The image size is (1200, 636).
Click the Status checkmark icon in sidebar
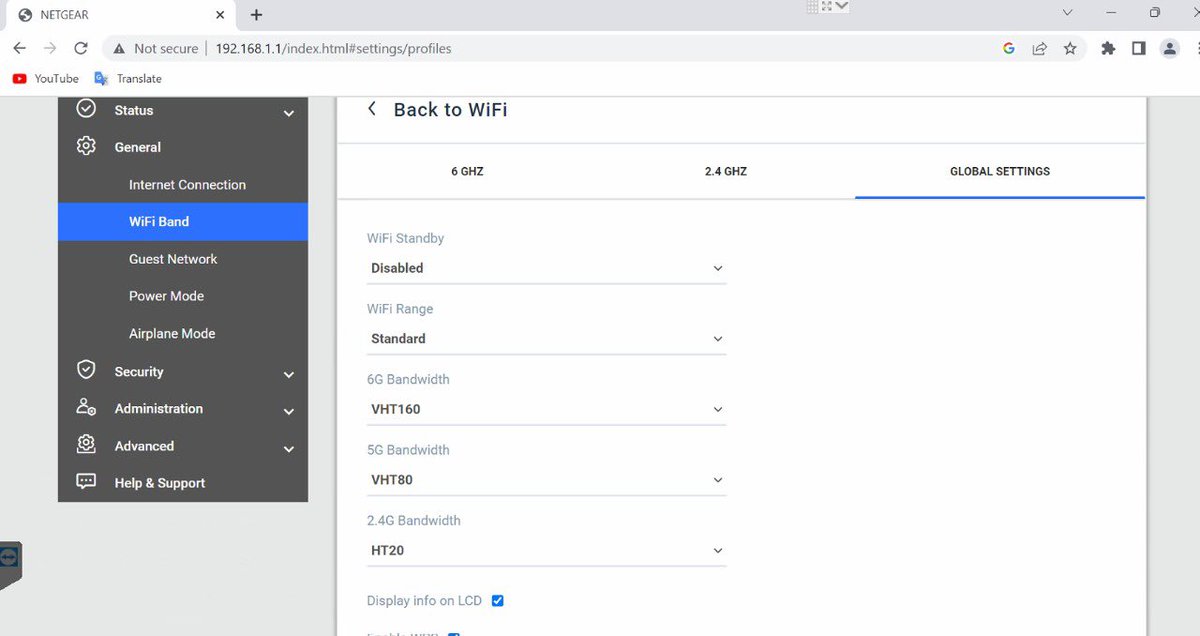pos(87,109)
